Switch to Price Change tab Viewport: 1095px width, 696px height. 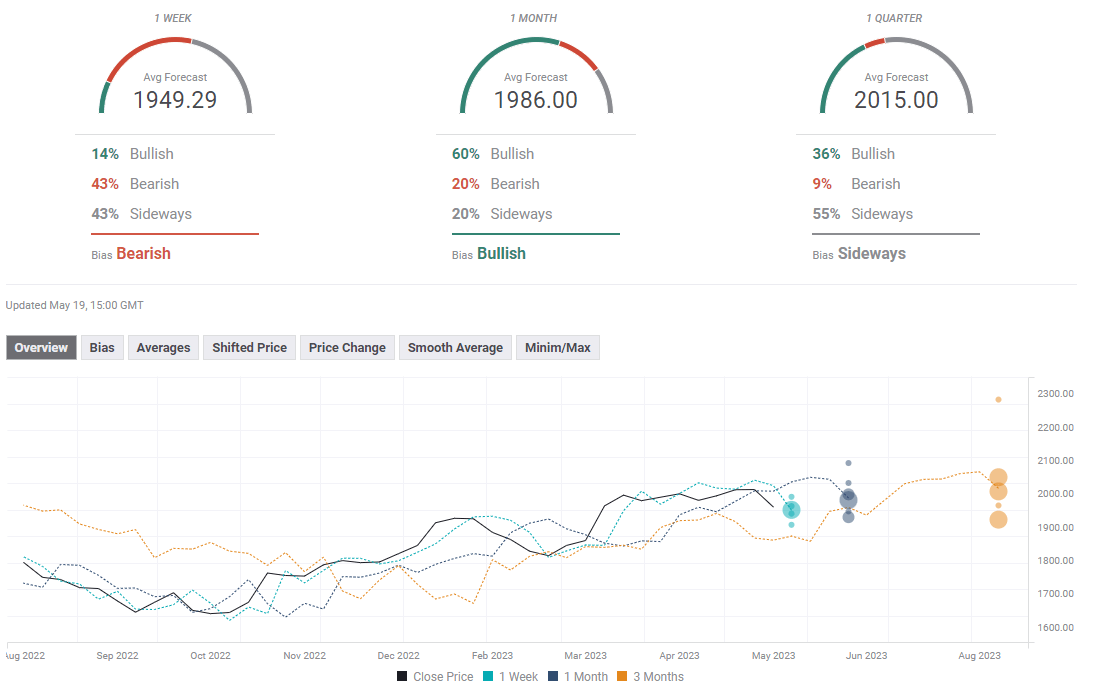[347, 348]
